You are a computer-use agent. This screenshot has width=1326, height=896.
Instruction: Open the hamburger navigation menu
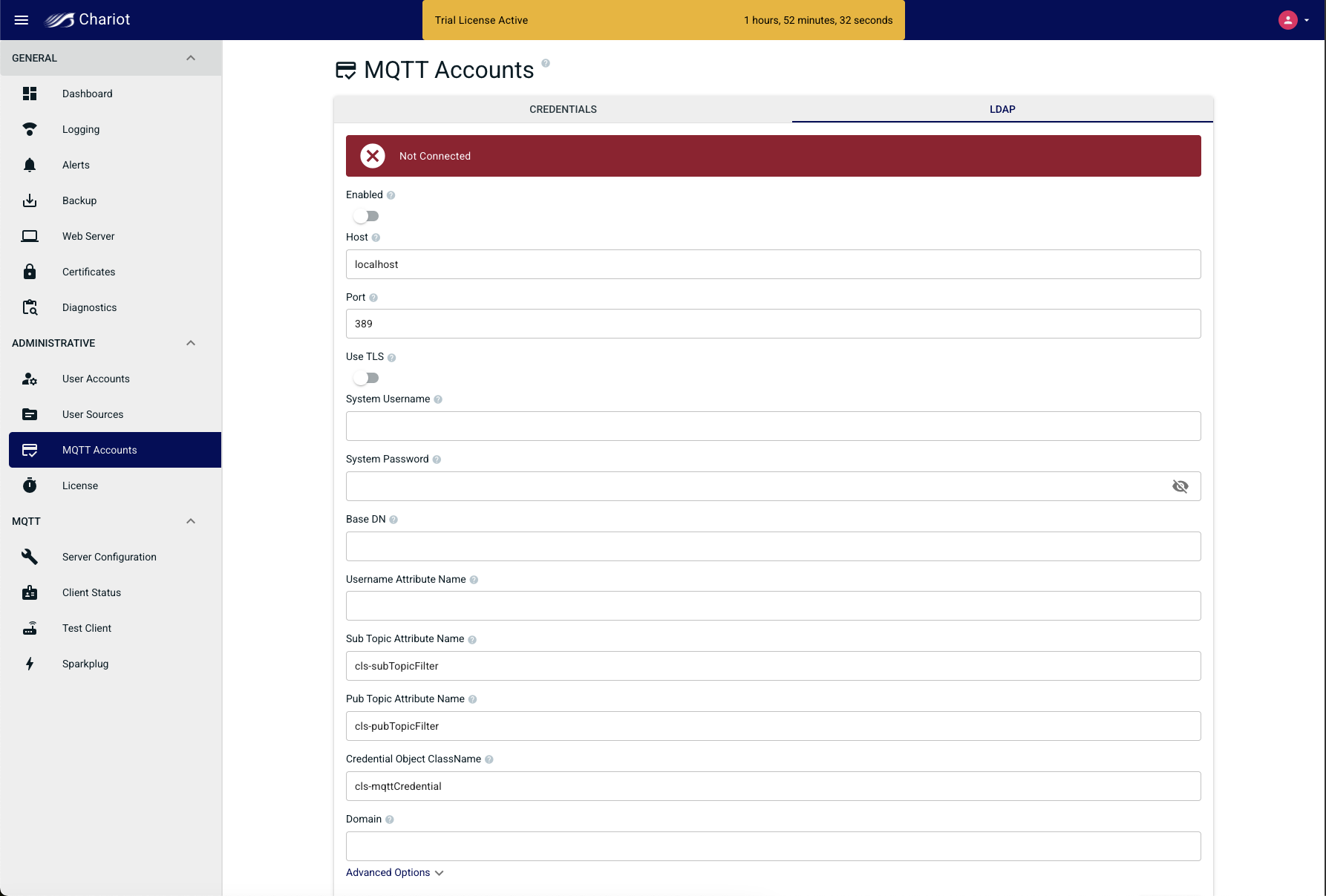coord(22,20)
